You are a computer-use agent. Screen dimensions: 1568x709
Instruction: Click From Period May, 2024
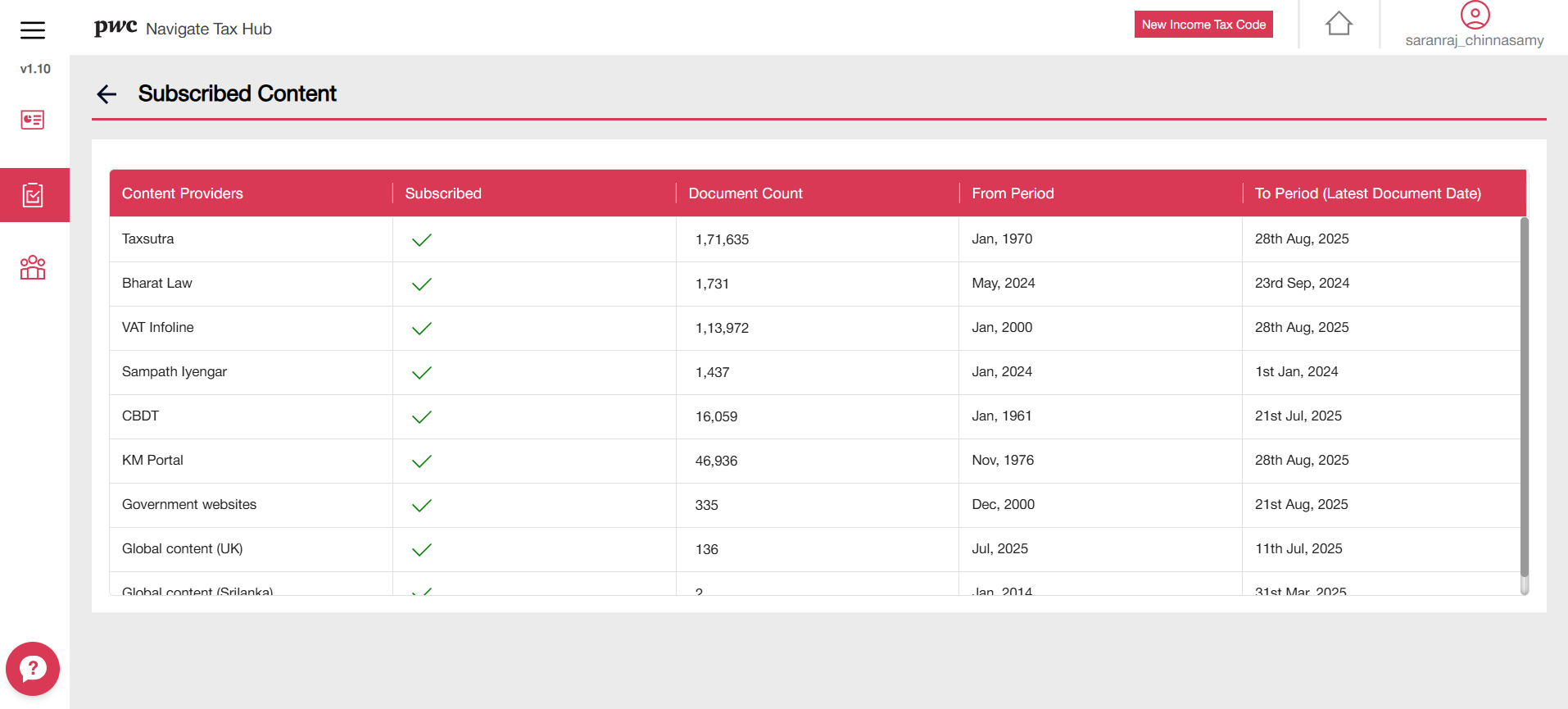coord(1004,283)
